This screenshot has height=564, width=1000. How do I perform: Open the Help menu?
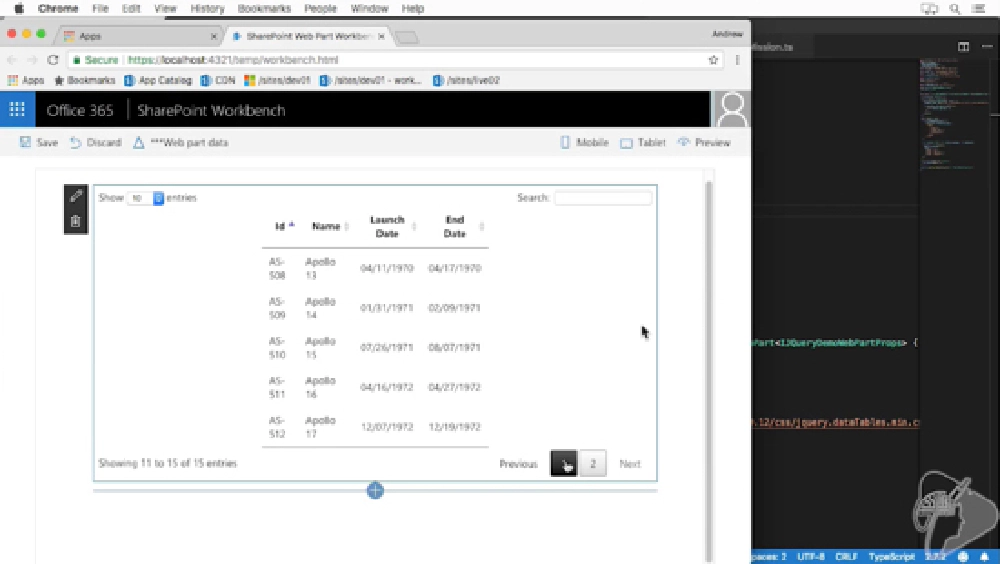413,8
